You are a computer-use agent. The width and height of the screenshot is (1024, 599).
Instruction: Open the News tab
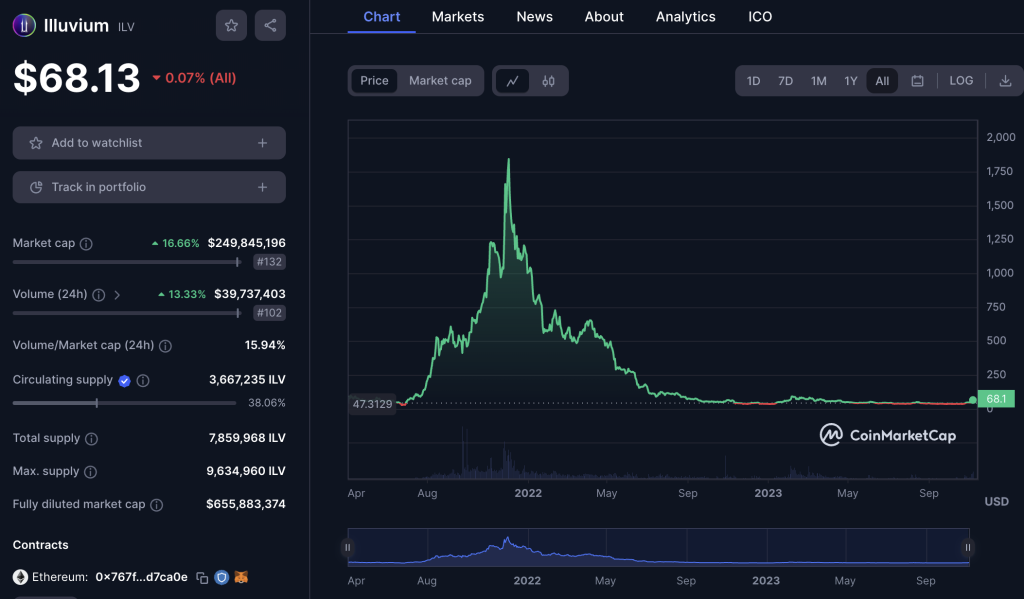coord(535,17)
